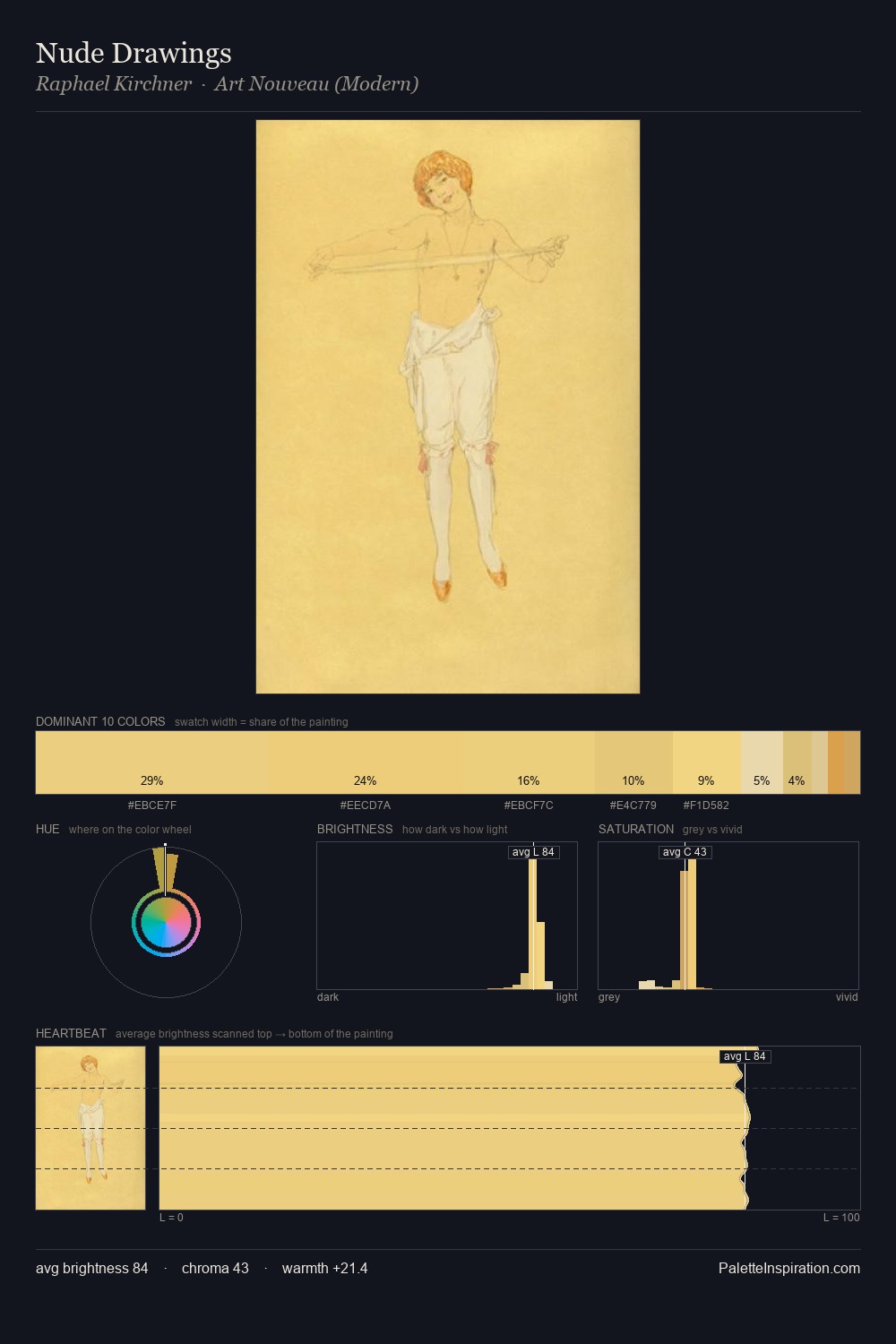
Task: Click the 'vivid' axis label
Action: pos(847,997)
